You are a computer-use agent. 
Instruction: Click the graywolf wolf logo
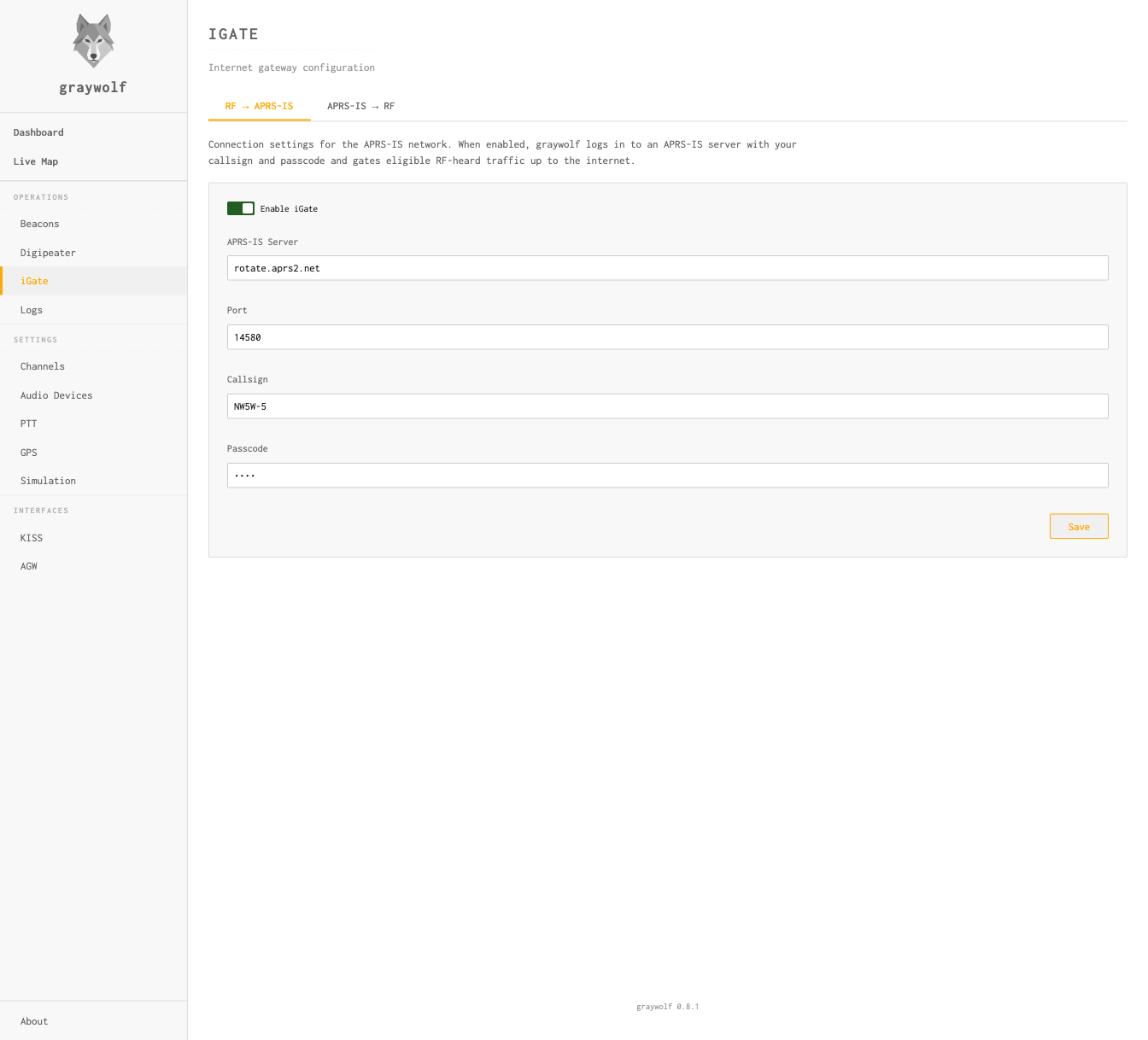(x=93, y=41)
